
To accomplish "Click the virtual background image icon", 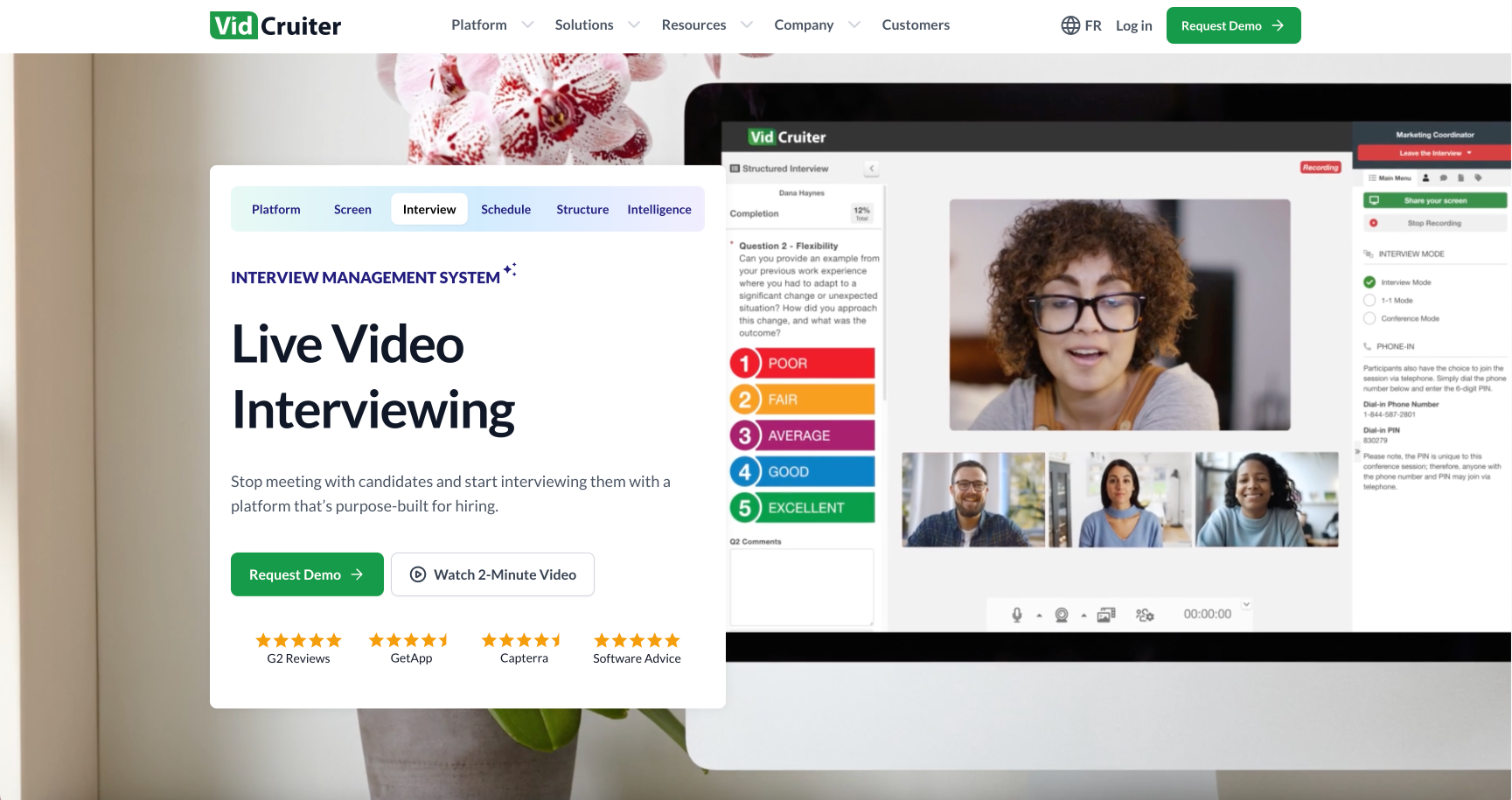I will 1106,615.
